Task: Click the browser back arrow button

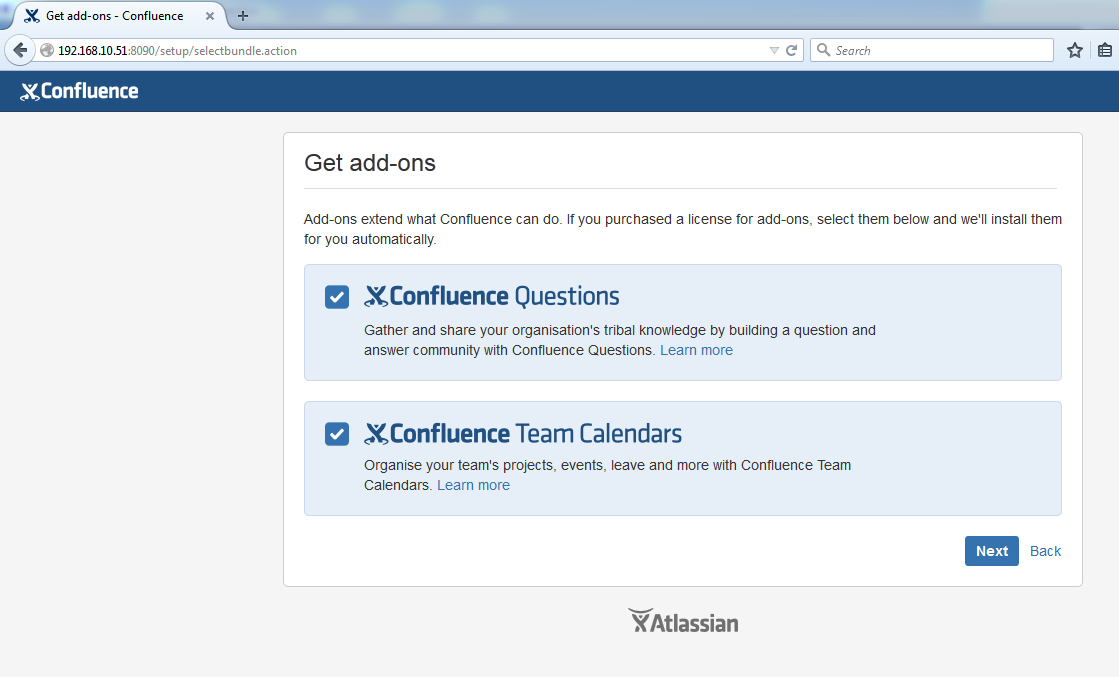Action: 20,50
